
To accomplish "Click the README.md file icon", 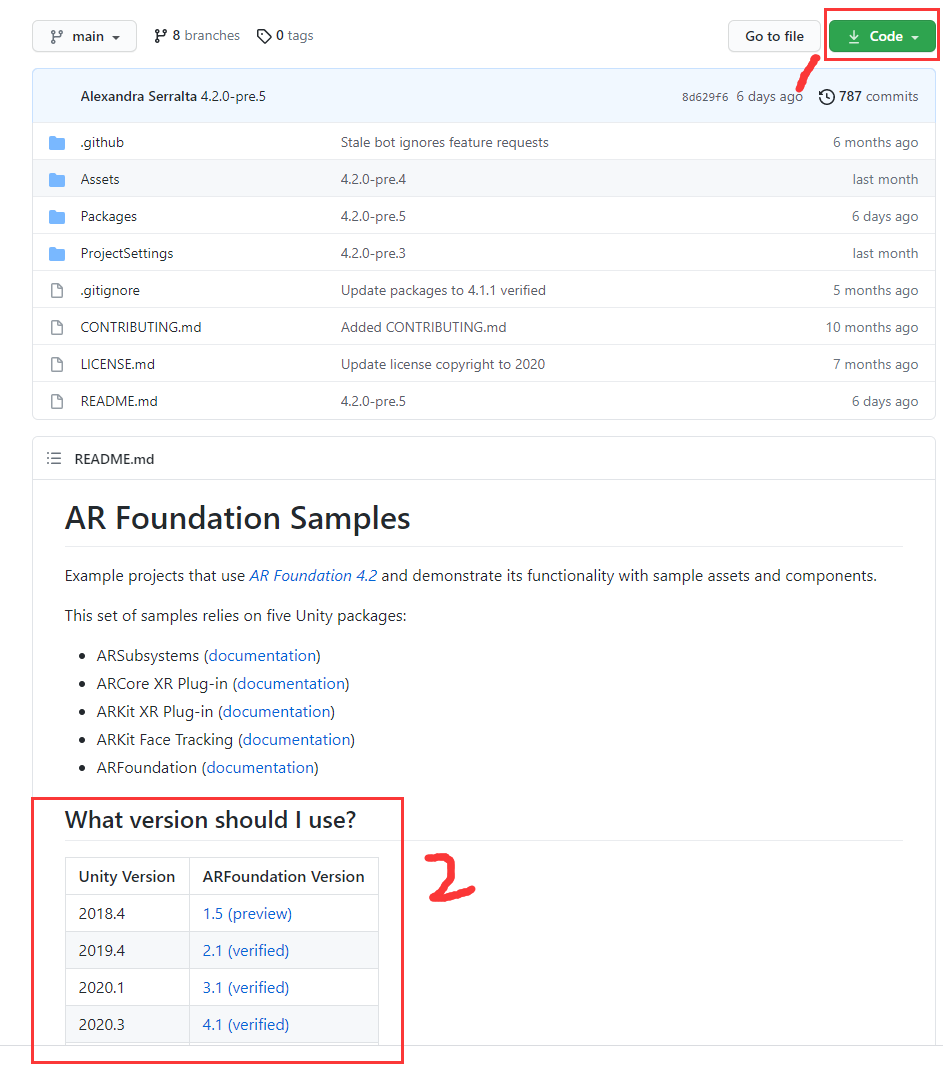I will pos(57,401).
